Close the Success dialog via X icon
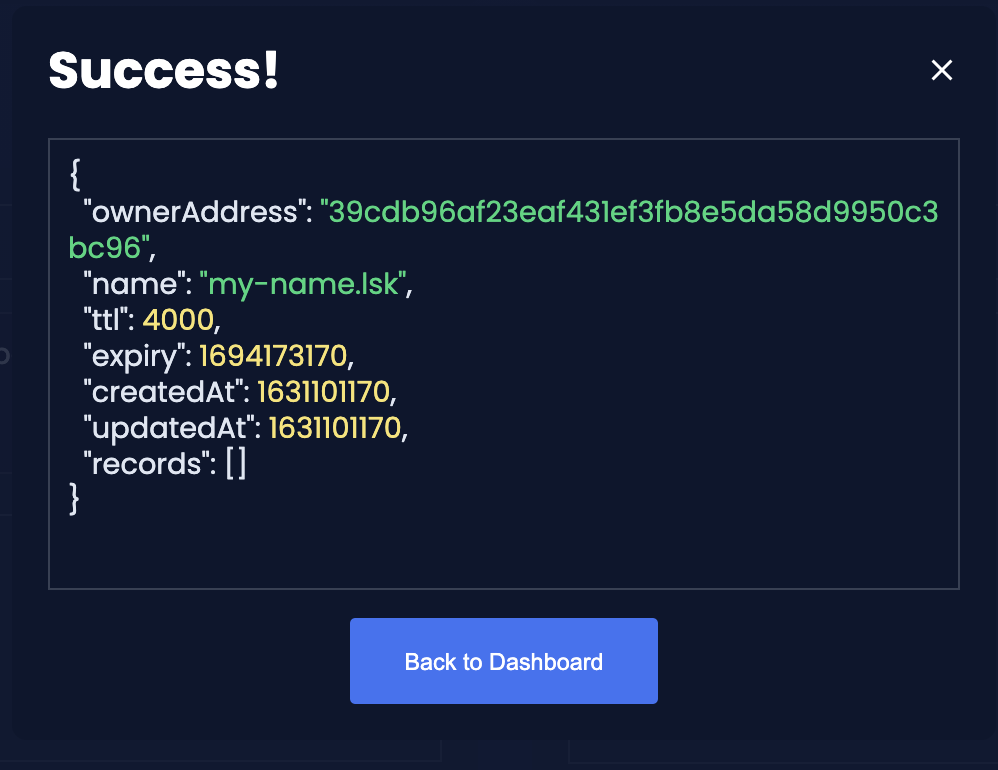 point(941,70)
